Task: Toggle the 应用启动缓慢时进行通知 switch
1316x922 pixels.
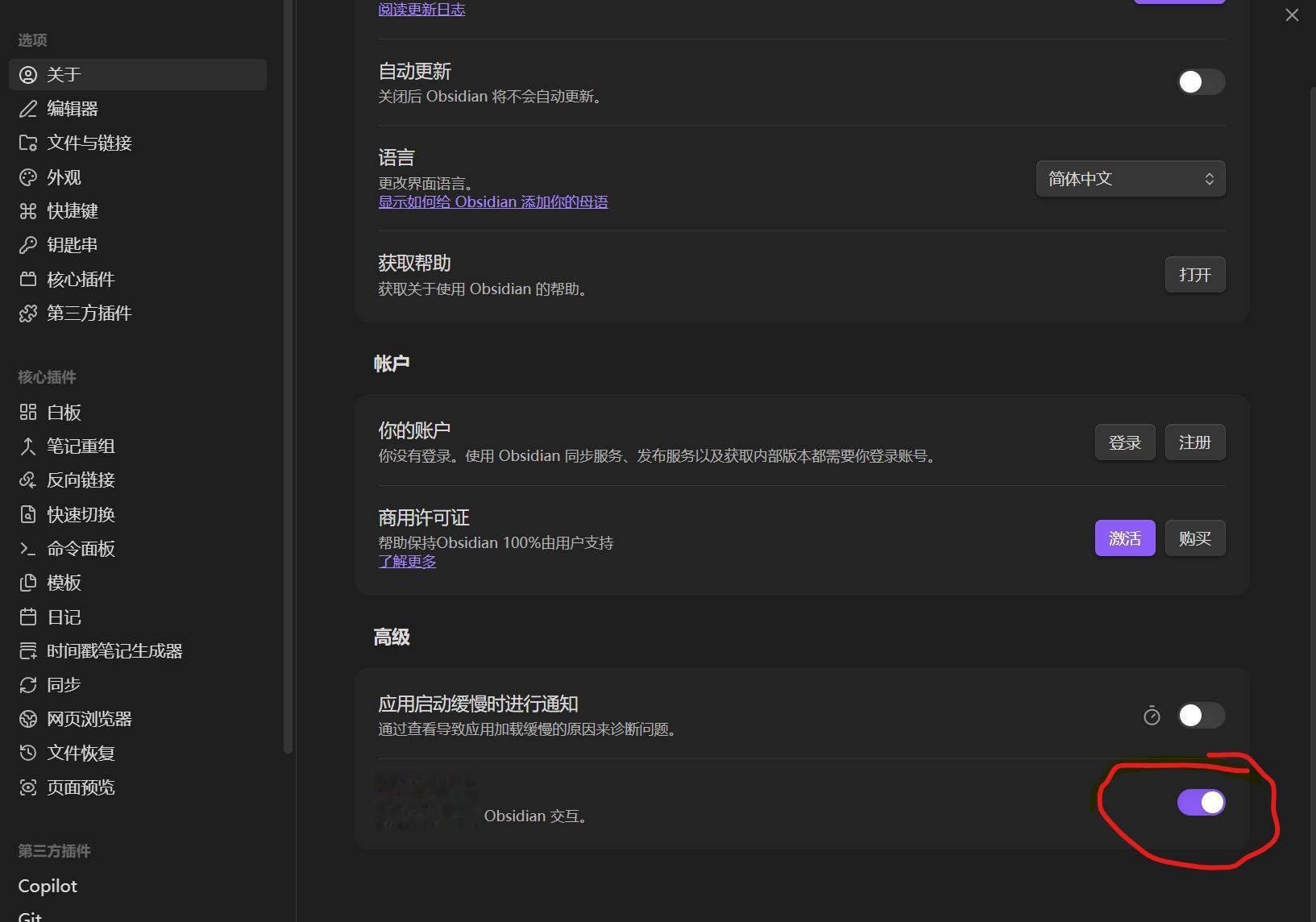Action: pos(1201,716)
